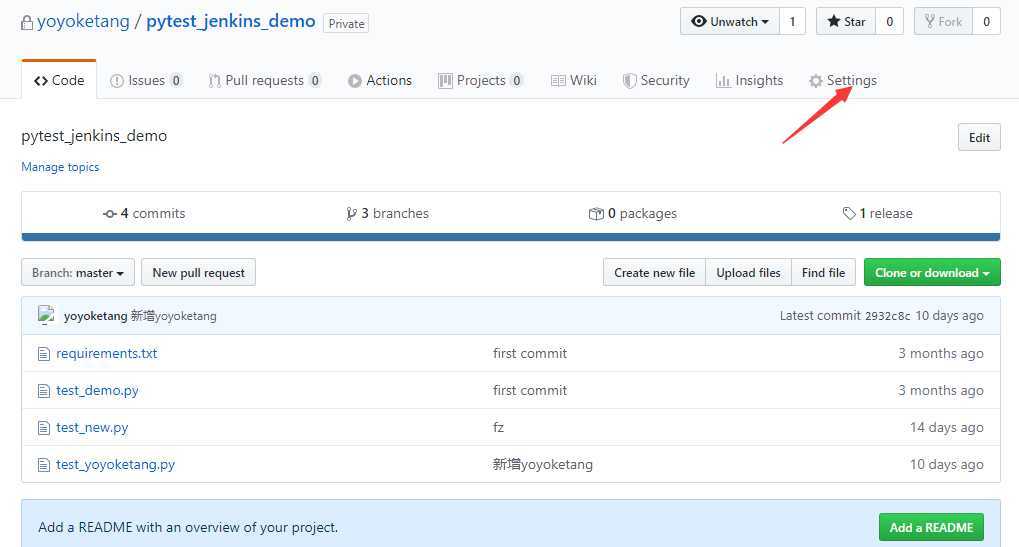1019x547 pixels.
Task: Switch to the Wiki tab
Action: (573, 81)
